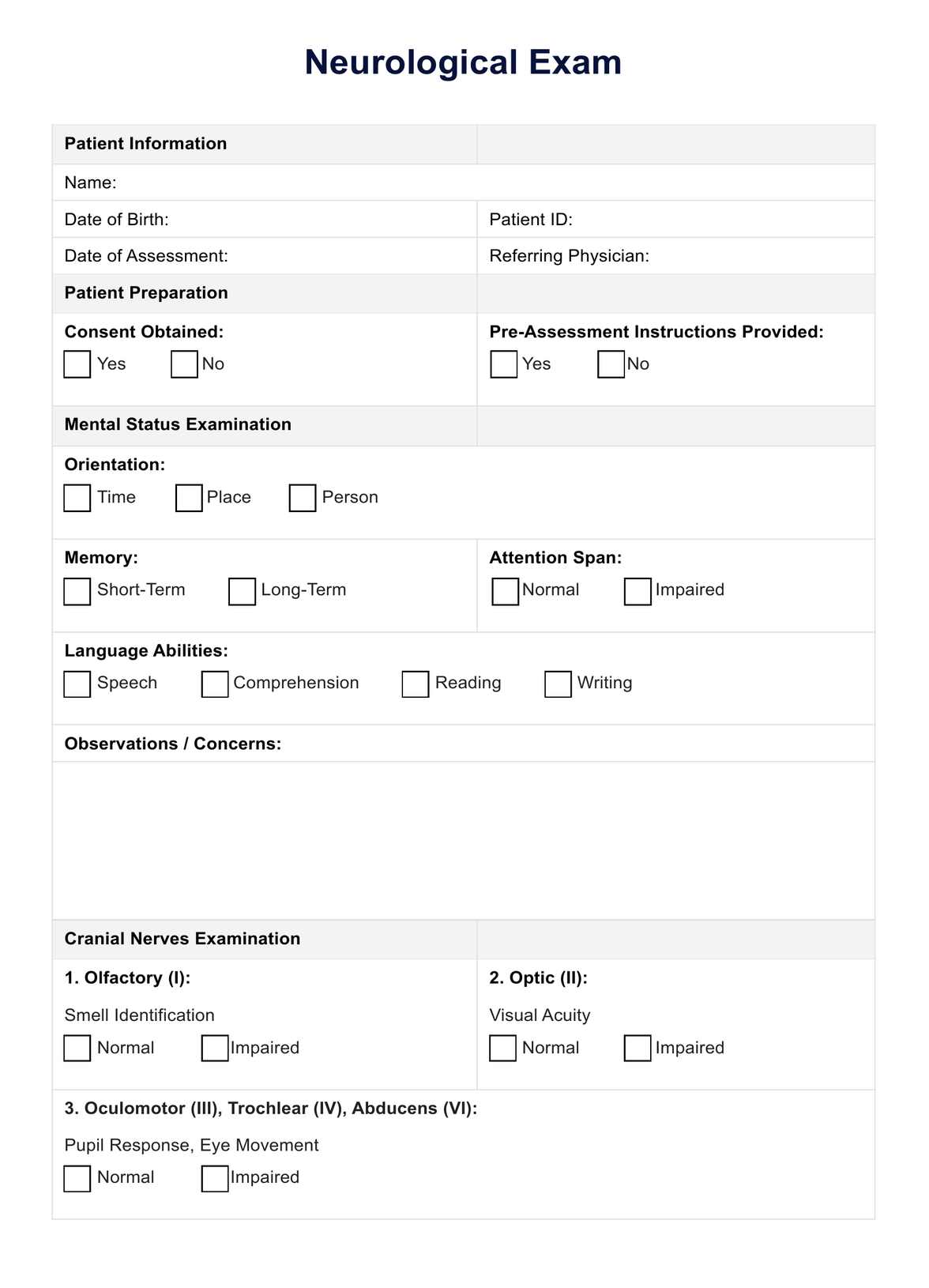Screen dimensions: 929x1288
Task: Check Short-Term under Memory
Action: [x=77, y=591]
